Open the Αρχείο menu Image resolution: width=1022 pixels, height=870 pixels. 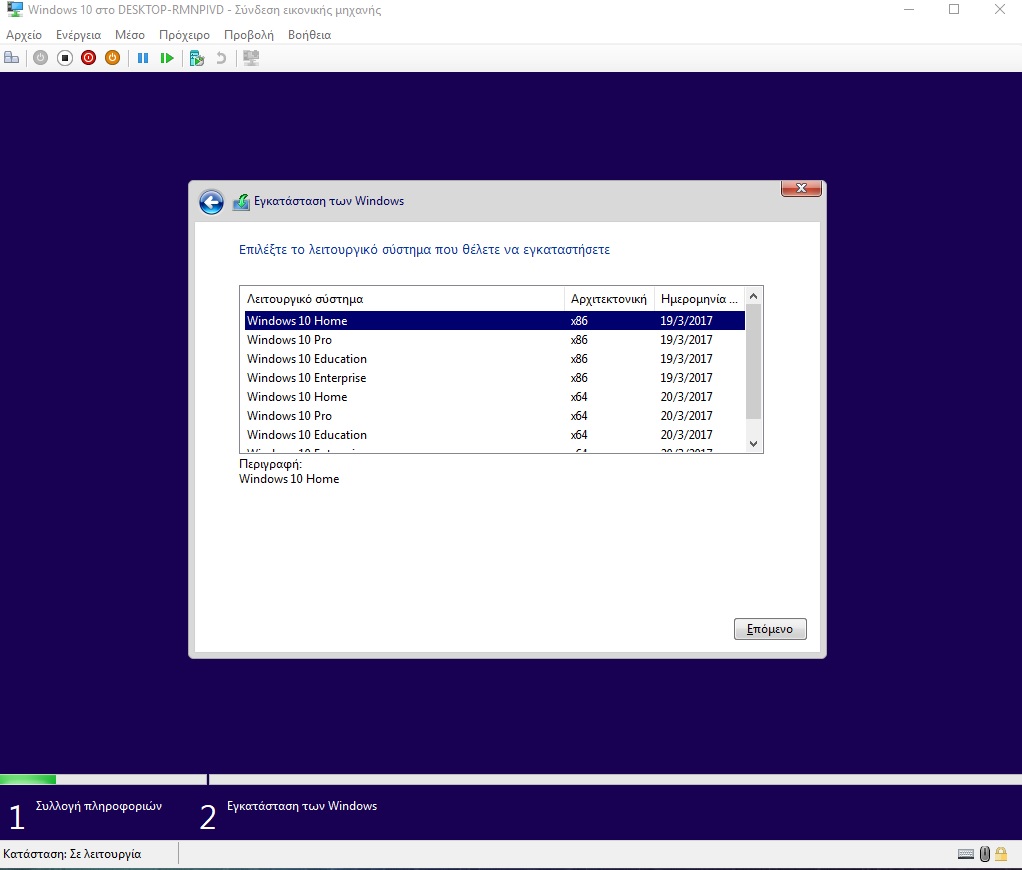(24, 35)
